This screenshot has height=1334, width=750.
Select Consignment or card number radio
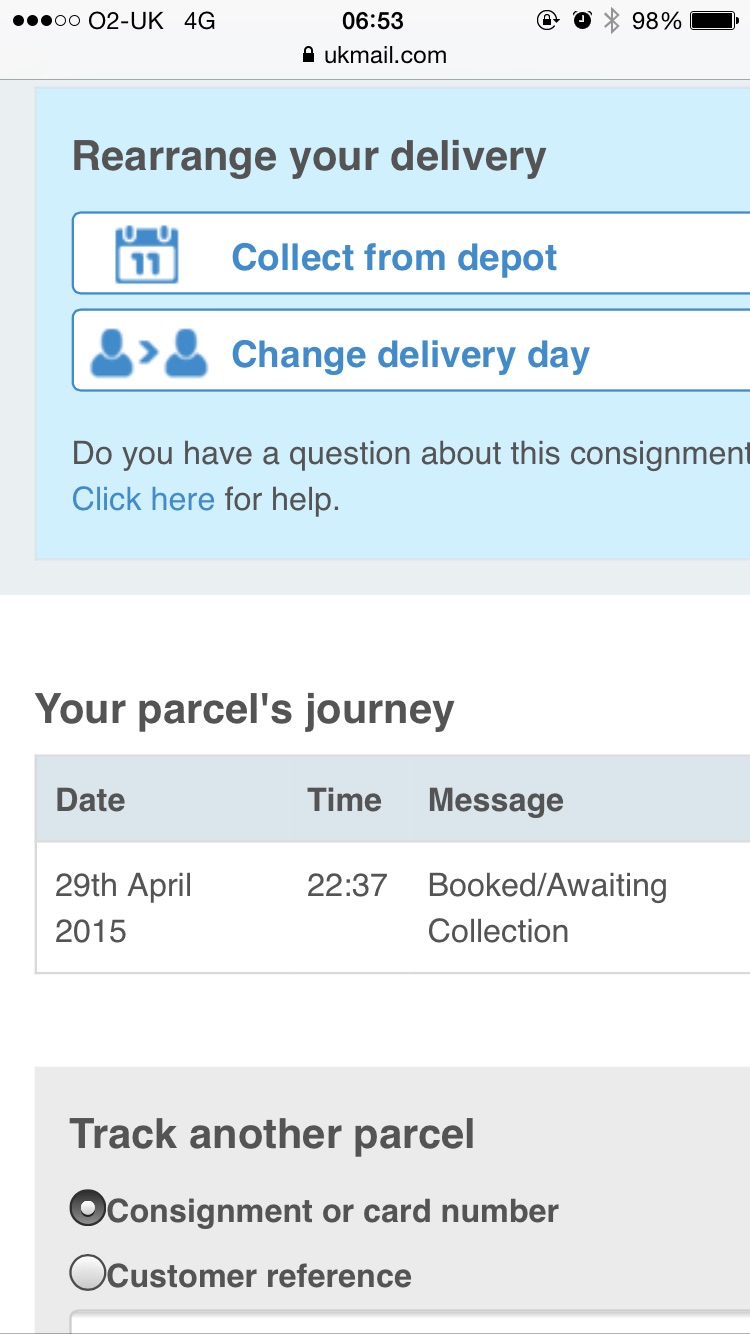click(x=88, y=1209)
